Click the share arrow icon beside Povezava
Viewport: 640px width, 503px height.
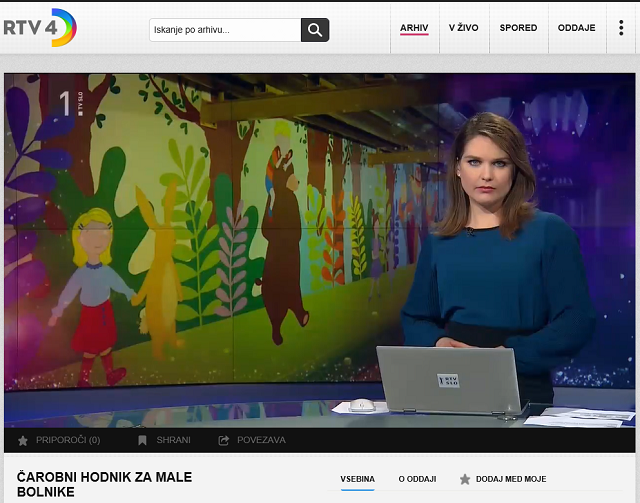223,440
